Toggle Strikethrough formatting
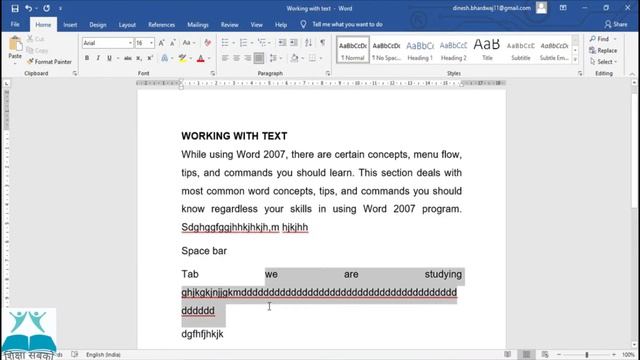This screenshot has width=640, height=360. pyautogui.click(x=128, y=58)
